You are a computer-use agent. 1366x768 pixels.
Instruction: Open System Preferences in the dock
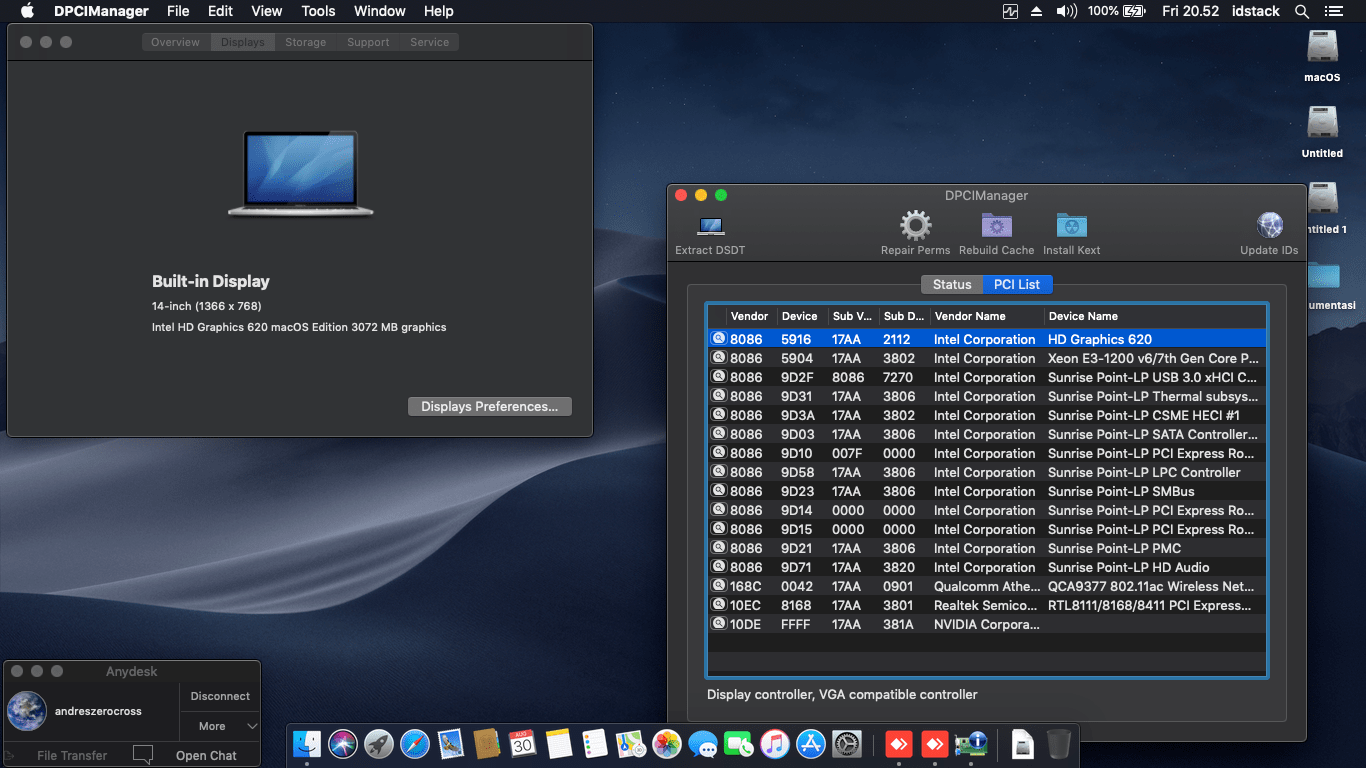pos(847,744)
